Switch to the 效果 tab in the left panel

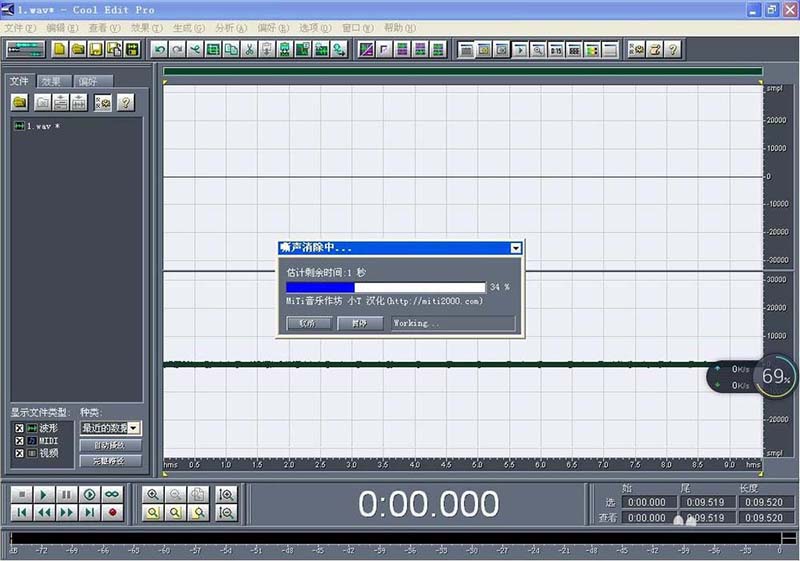[53, 82]
